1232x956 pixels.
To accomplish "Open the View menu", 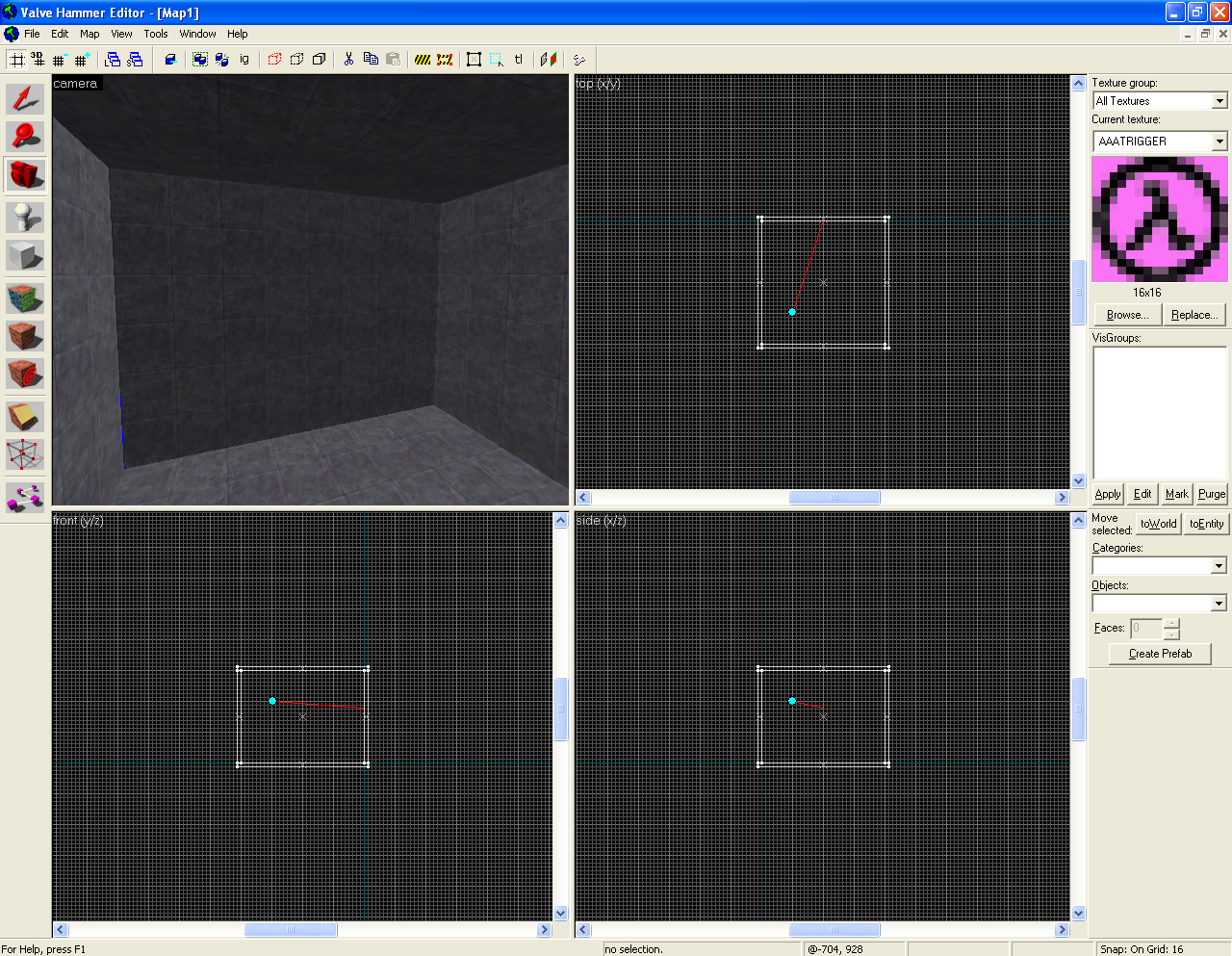I will point(121,34).
